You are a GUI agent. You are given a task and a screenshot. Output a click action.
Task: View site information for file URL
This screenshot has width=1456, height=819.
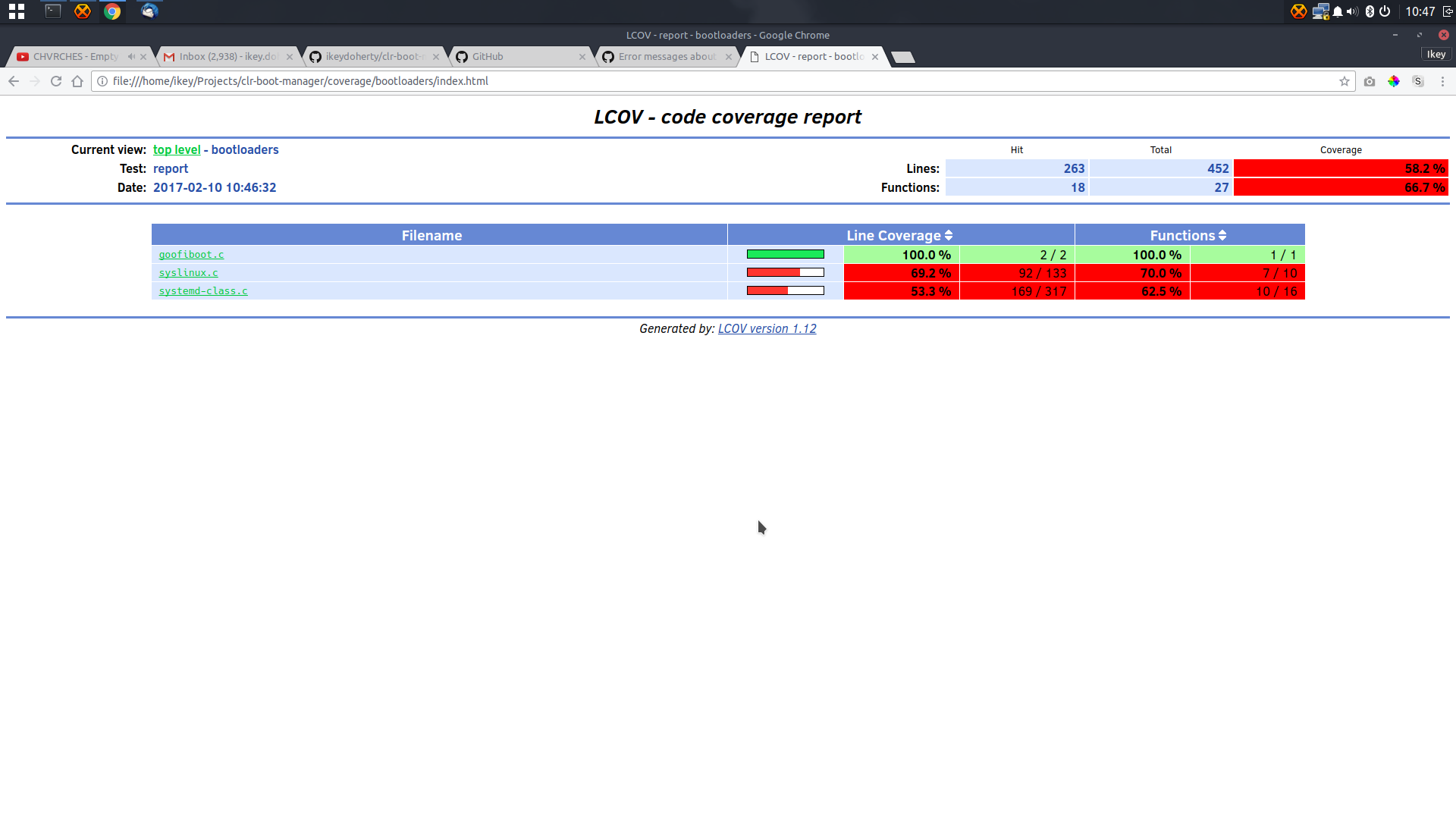(102, 81)
